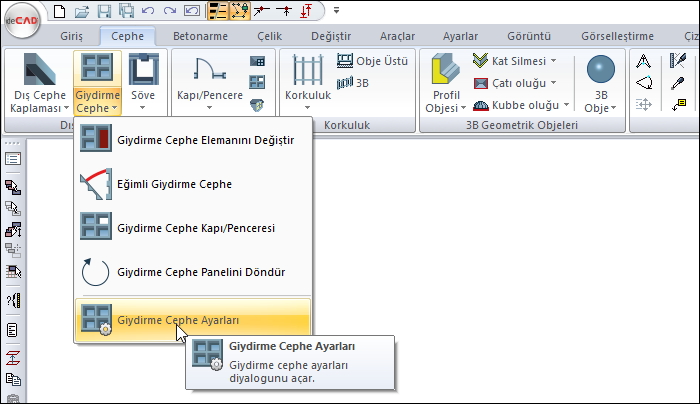This screenshot has height=404, width=700.
Task: Click the Save diskette icon
Action: pyautogui.click(x=105, y=12)
